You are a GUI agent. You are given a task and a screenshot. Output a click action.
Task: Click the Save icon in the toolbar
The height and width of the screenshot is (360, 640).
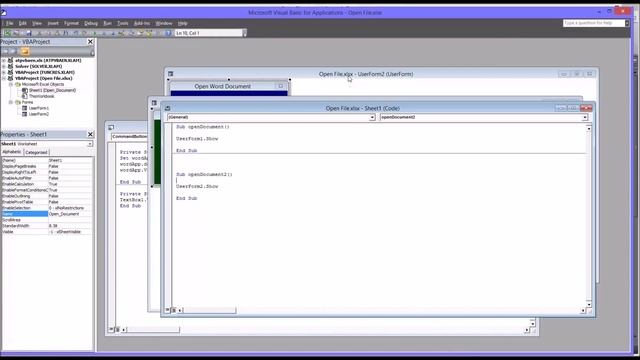pyautogui.click(x=29, y=33)
